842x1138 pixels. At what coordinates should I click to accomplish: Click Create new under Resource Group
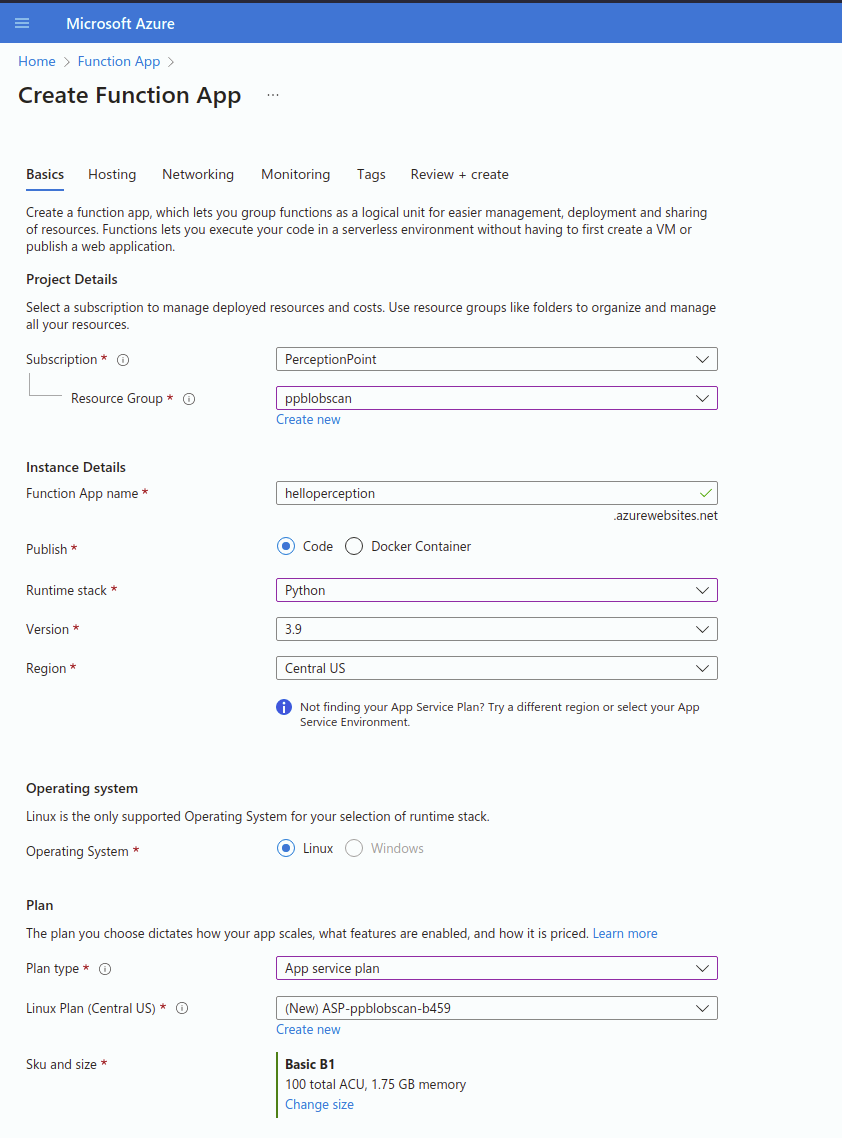click(x=308, y=420)
